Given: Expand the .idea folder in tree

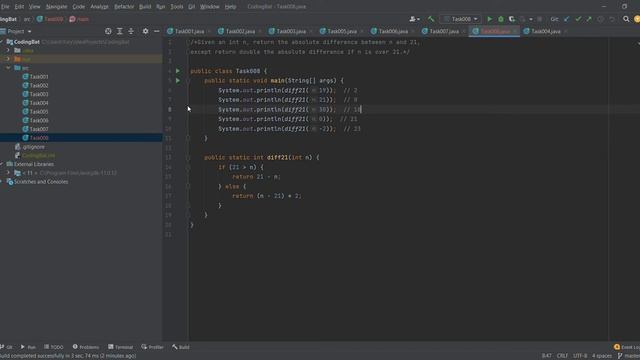Looking at the screenshot, I should [8, 51].
